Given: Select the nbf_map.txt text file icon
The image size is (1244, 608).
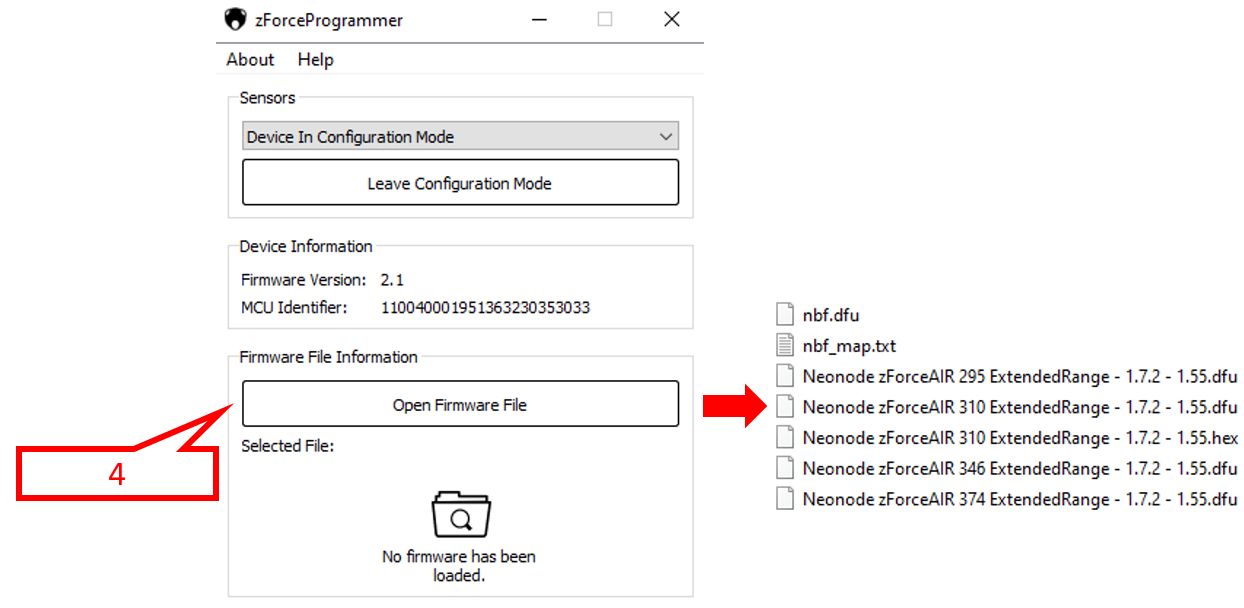Looking at the screenshot, I should 785,346.
